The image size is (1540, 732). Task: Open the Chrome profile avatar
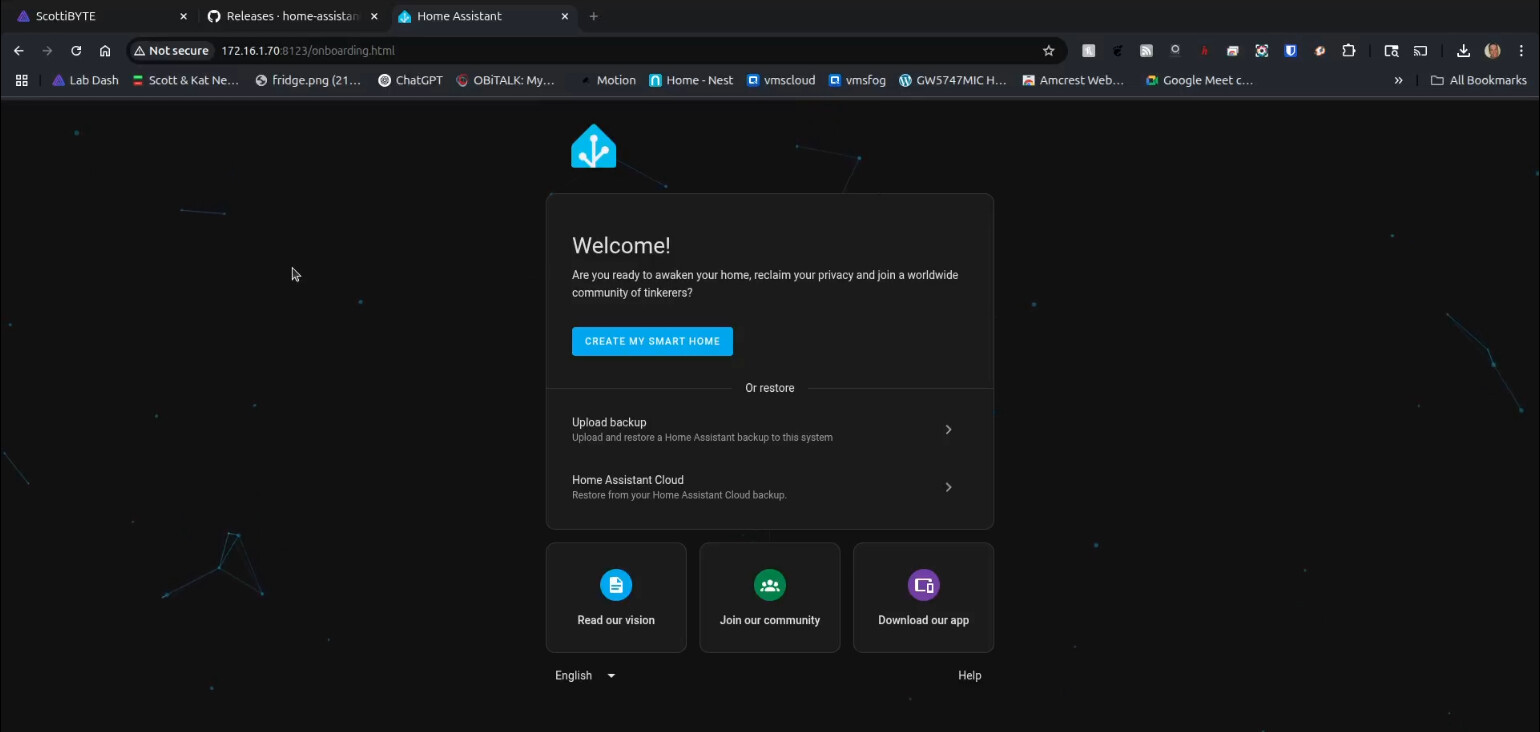pos(1492,51)
